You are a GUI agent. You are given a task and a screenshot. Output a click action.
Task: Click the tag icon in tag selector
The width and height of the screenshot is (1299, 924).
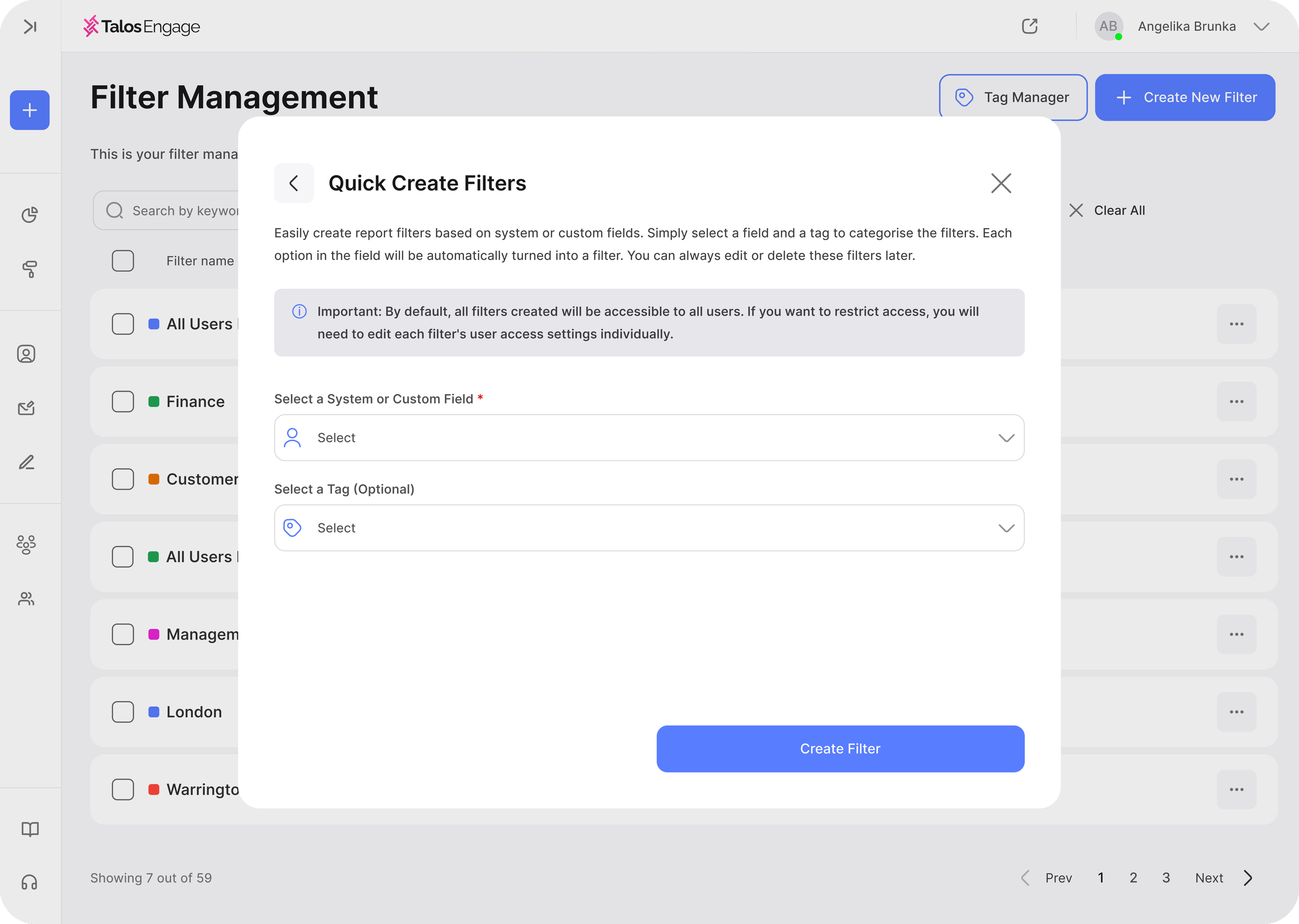click(293, 527)
